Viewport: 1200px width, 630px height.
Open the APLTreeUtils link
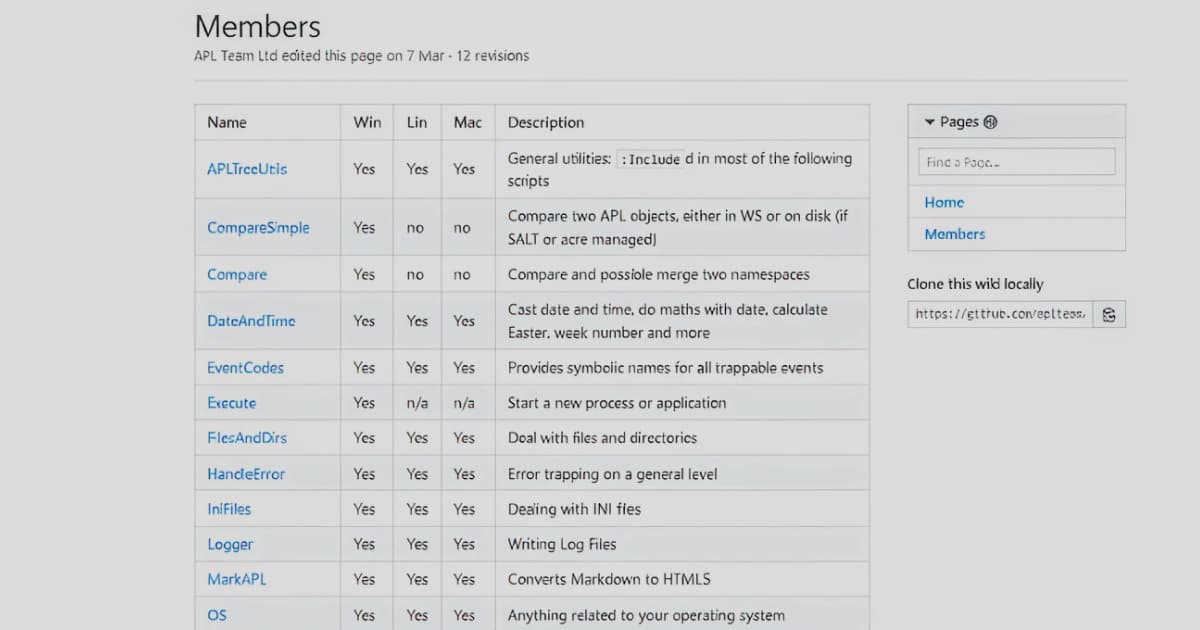coord(247,169)
